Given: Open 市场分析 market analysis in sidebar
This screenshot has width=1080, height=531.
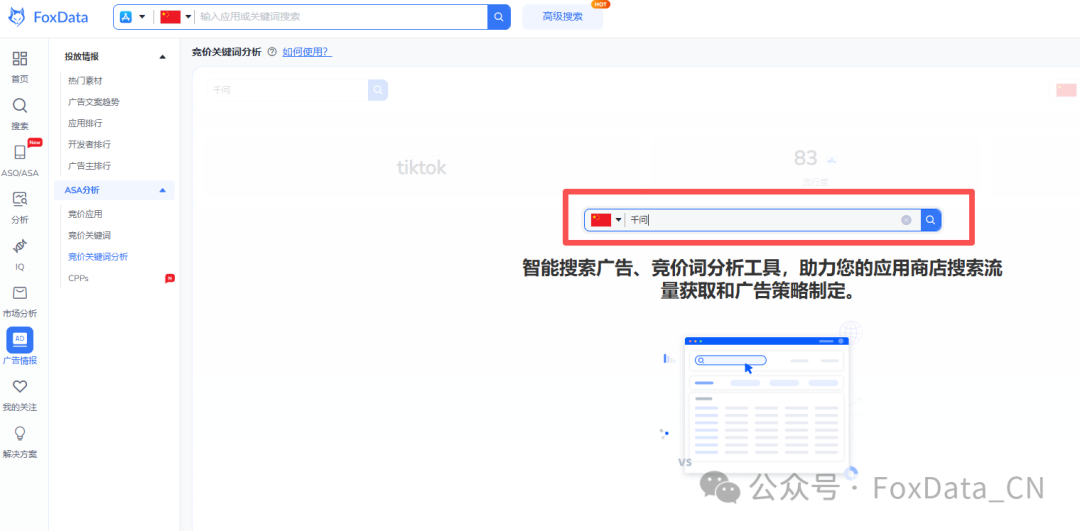Looking at the screenshot, I should click(20, 302).
